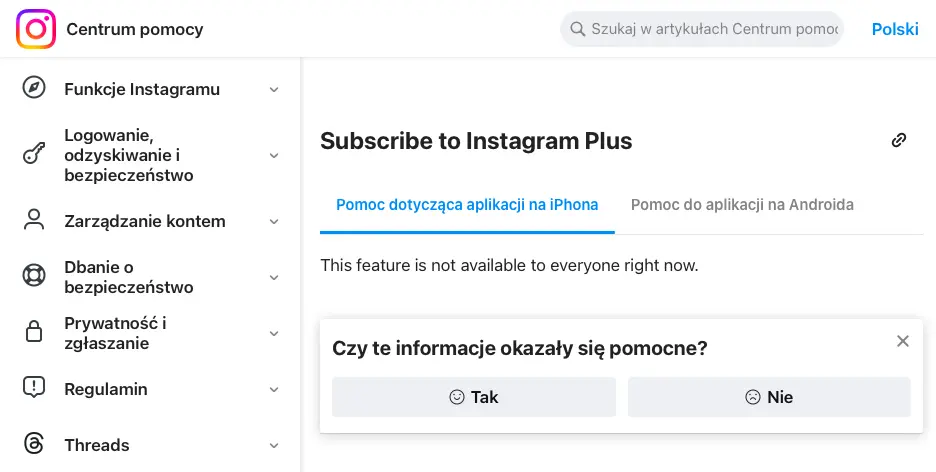Expand the Zarządzanie kontem chevron
Screen dimensions: 936x472
274,221
